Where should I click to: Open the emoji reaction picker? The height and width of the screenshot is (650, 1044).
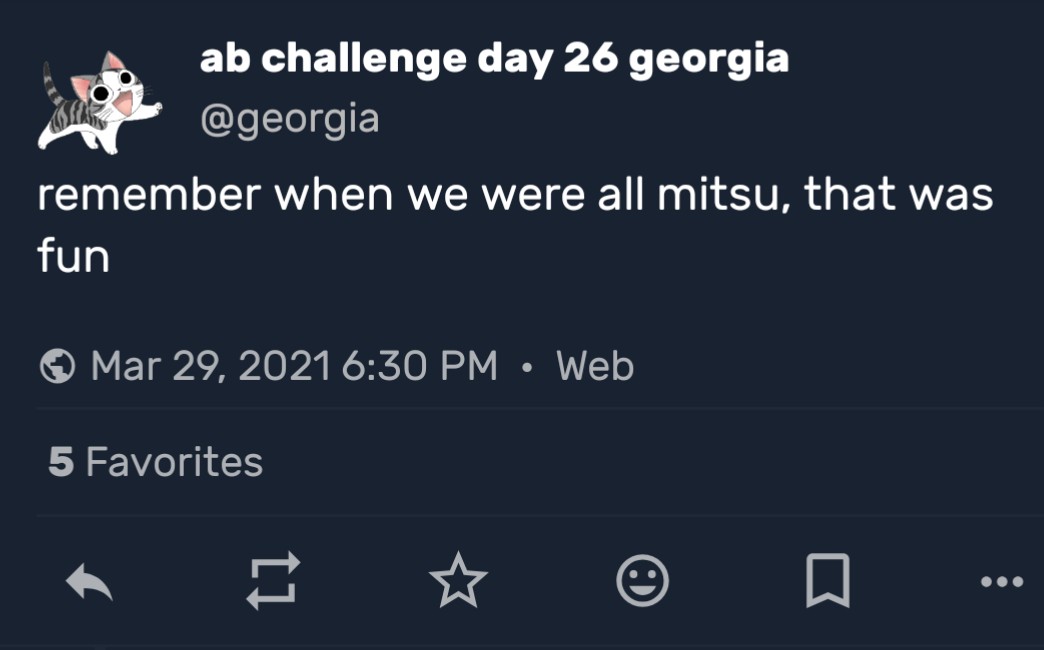tap(642, 581)
